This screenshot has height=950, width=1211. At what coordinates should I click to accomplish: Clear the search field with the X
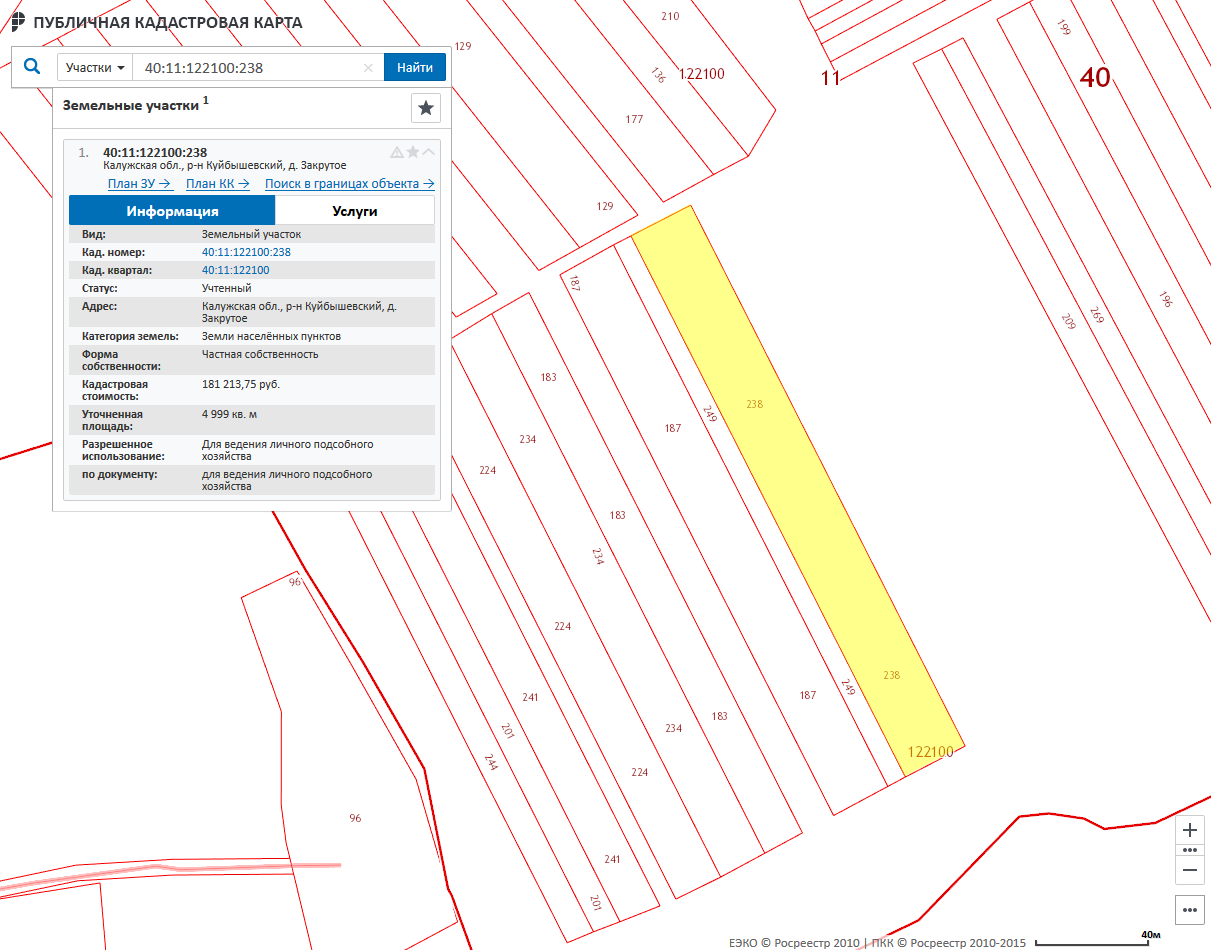(x=368, y=68)
